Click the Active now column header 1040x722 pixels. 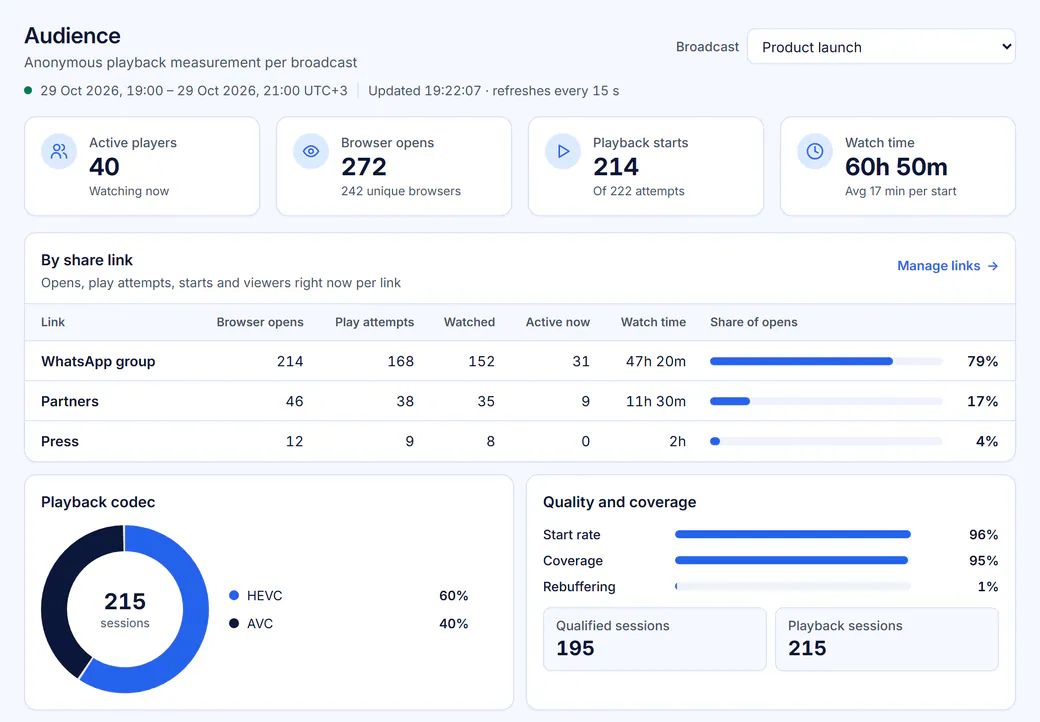pyautogui.click(x=557, y=322)
